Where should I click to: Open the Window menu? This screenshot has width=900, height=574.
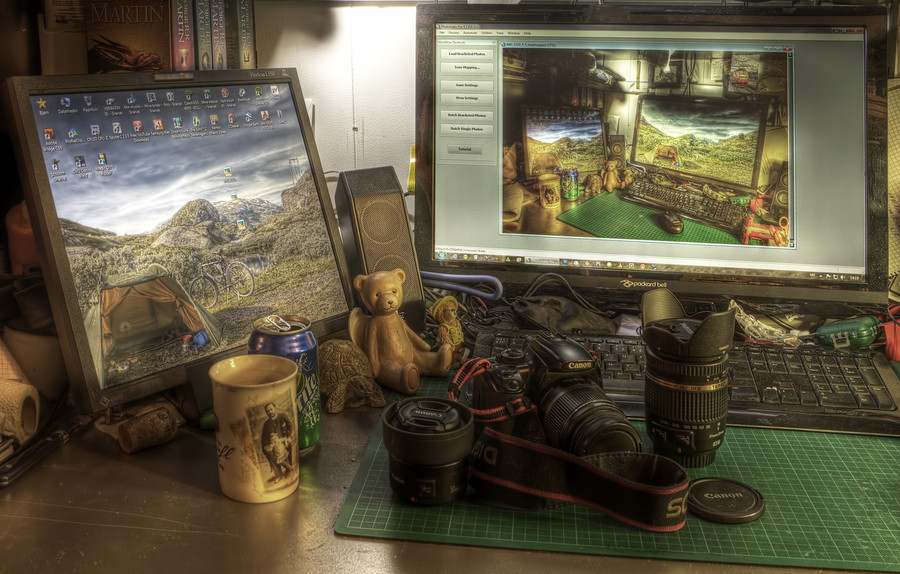click(514, 33)
